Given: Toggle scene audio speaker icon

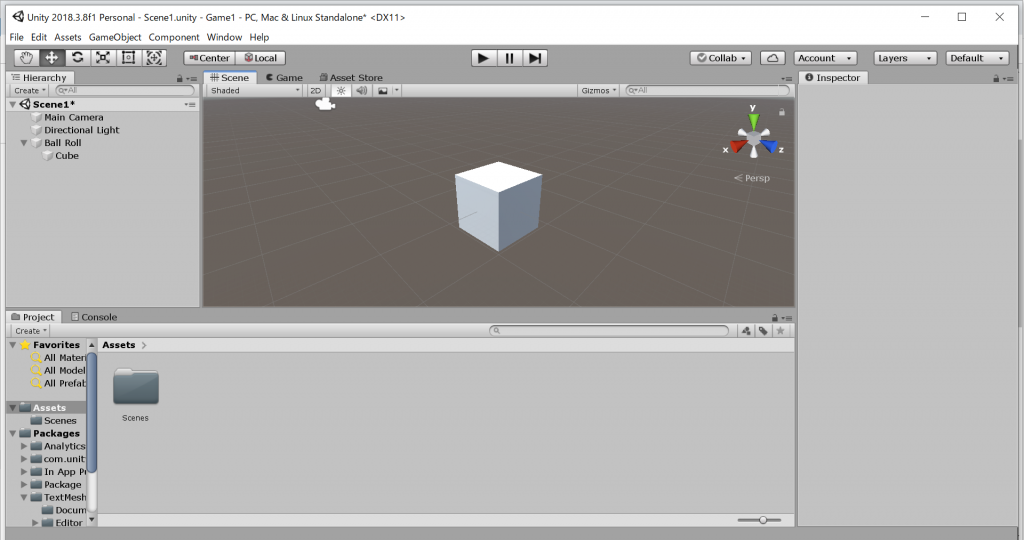Looking at the screenshot, I should pyautogui.click(x=361, y=91).
